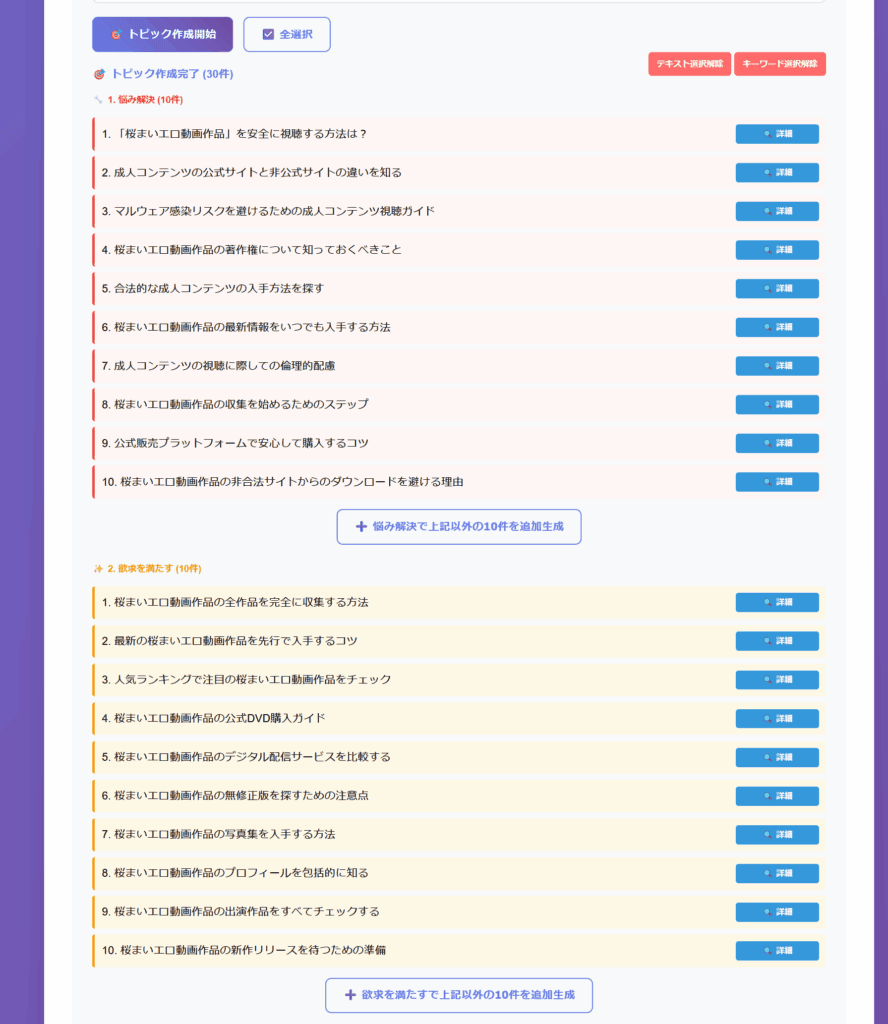Open 詳細 for 公式DVD購入ガイド row
The height and width of the screenshot is (1024, 888).
click(x=777, y=718)
